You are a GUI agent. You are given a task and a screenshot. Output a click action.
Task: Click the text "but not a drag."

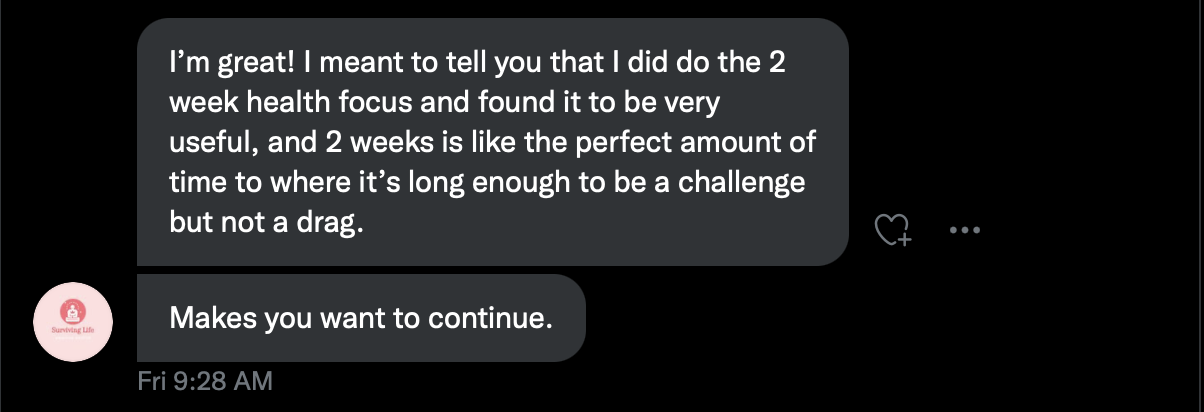263,223
